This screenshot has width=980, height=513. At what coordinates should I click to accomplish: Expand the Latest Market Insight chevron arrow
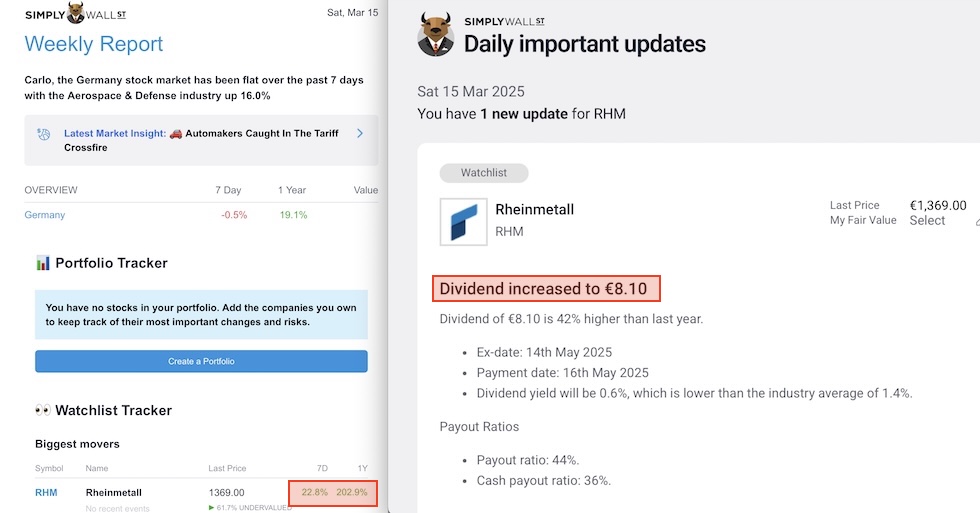point(360,133)
